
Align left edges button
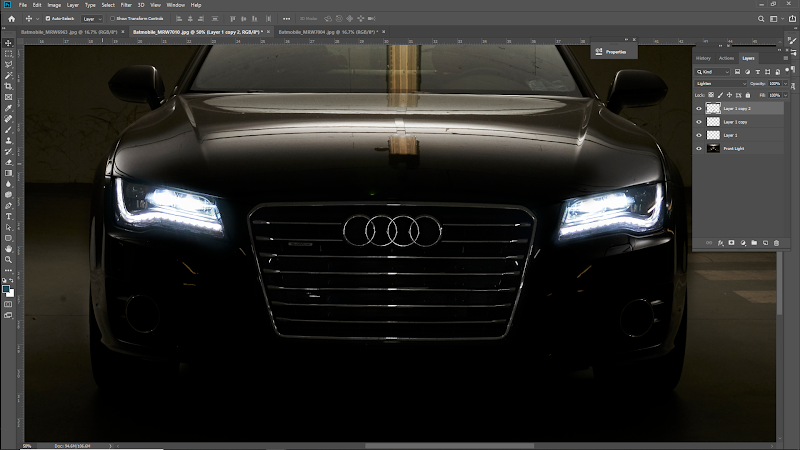(x=179, y=19)
